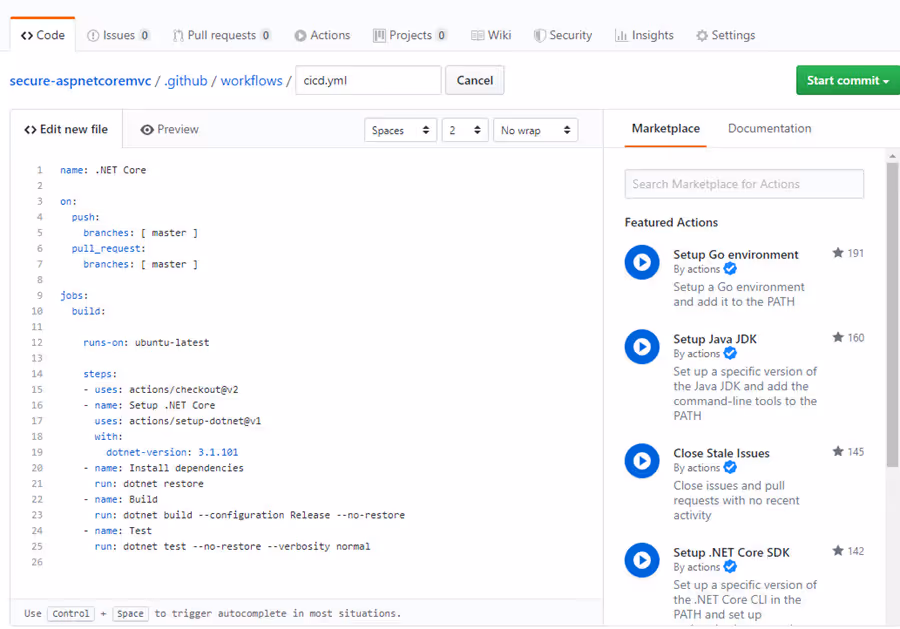Click the Insights graph icon
900x629 pixels.
(621, 36)
